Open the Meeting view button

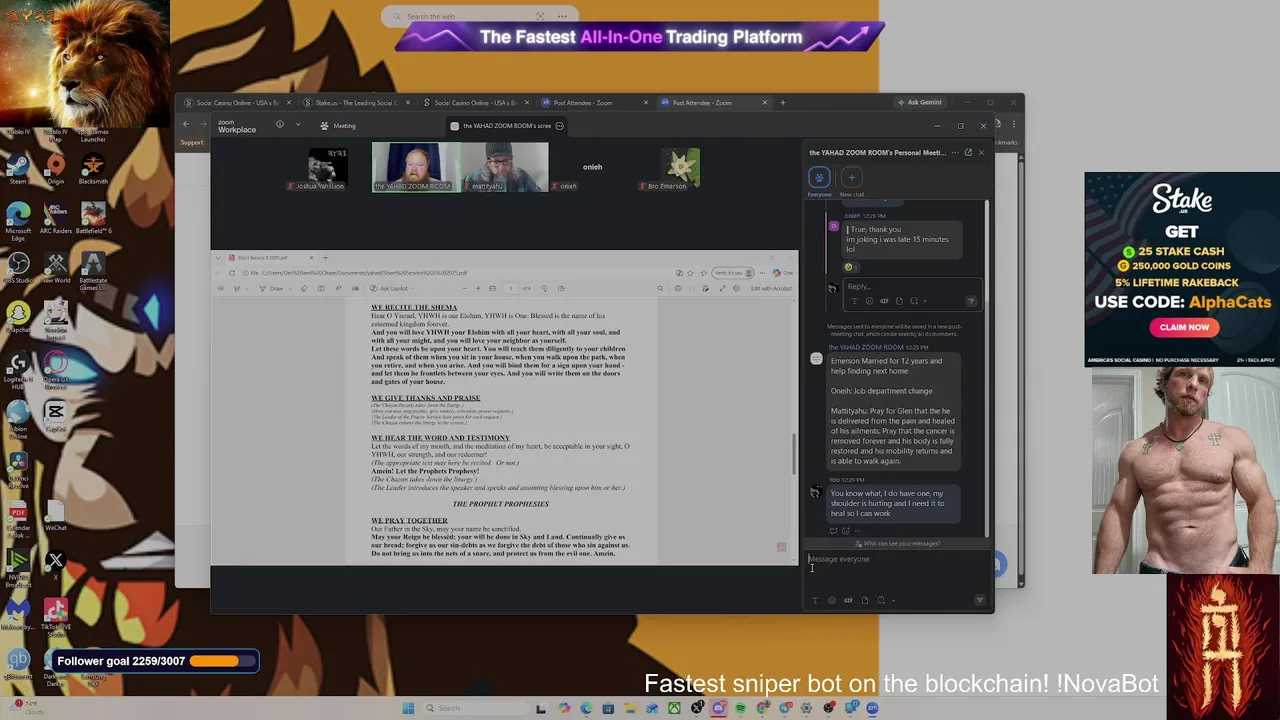pyautogui.click(x=338, y=126)
